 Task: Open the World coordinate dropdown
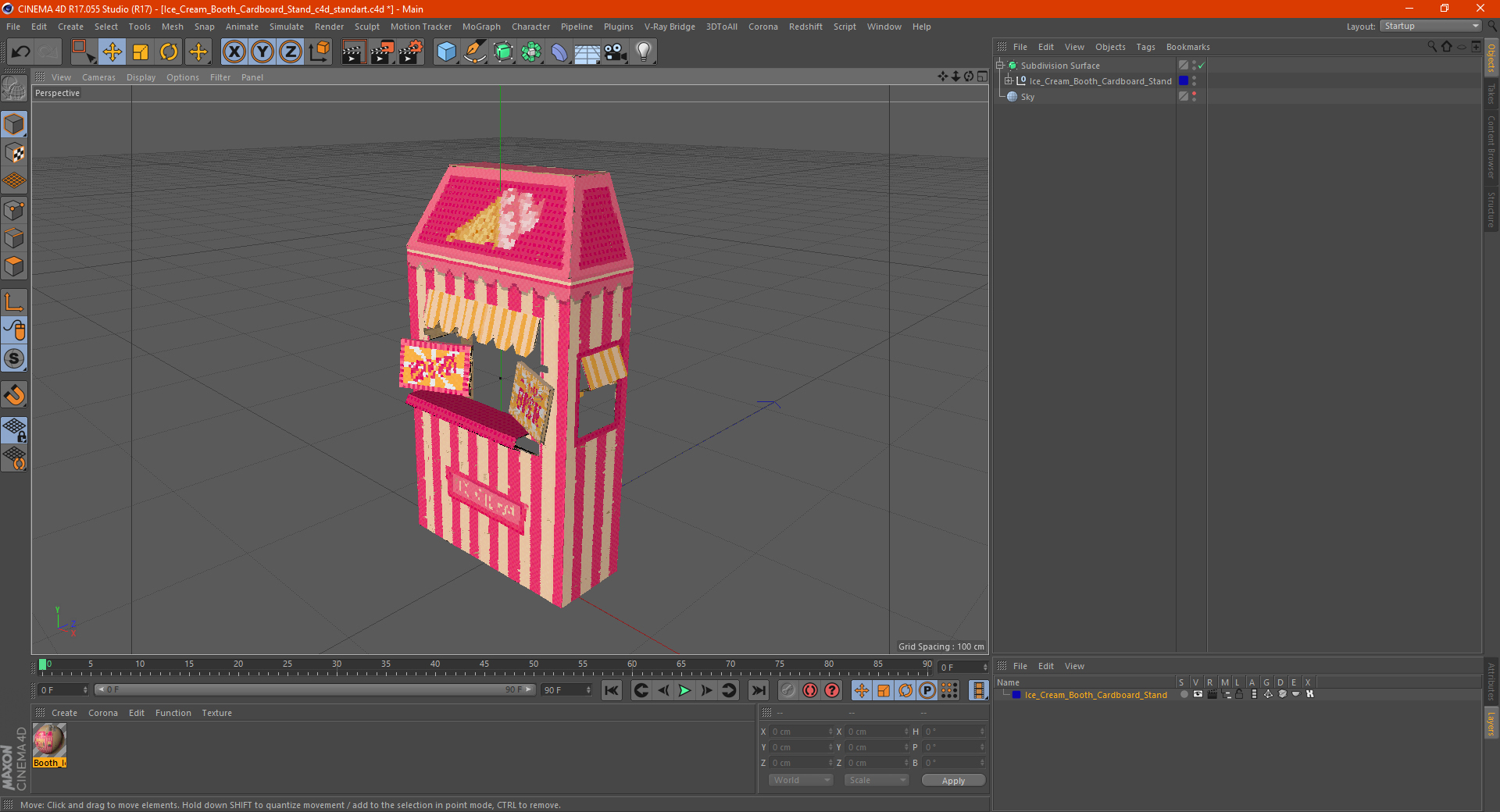(x=801, y=780)
